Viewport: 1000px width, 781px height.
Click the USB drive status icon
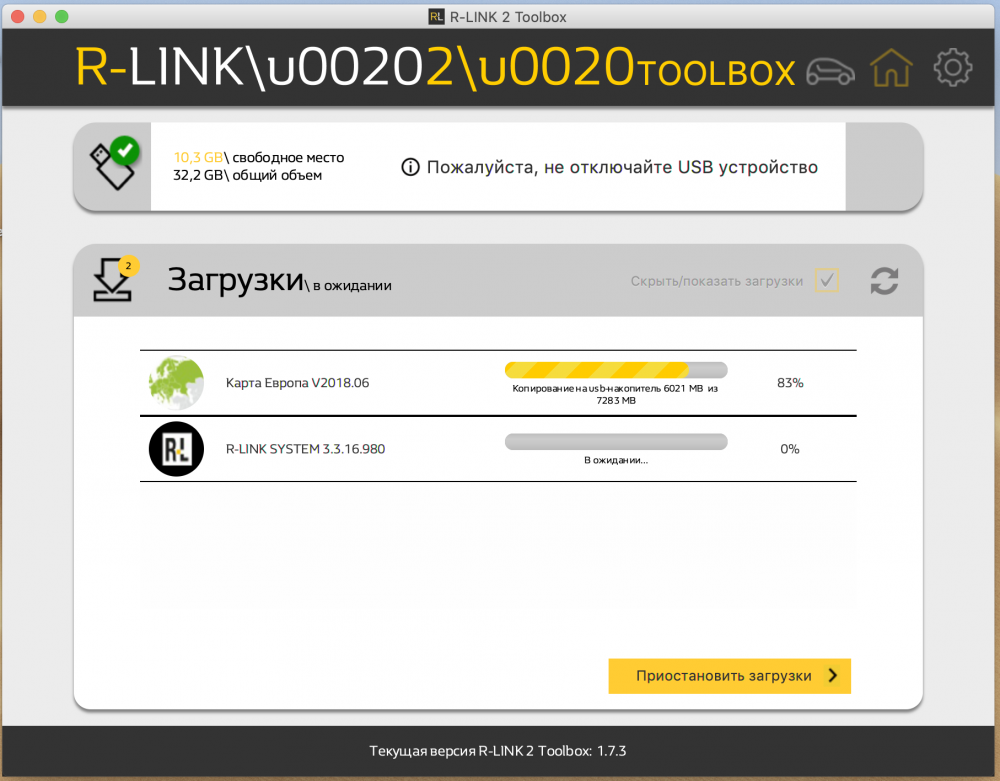point(114,163)
